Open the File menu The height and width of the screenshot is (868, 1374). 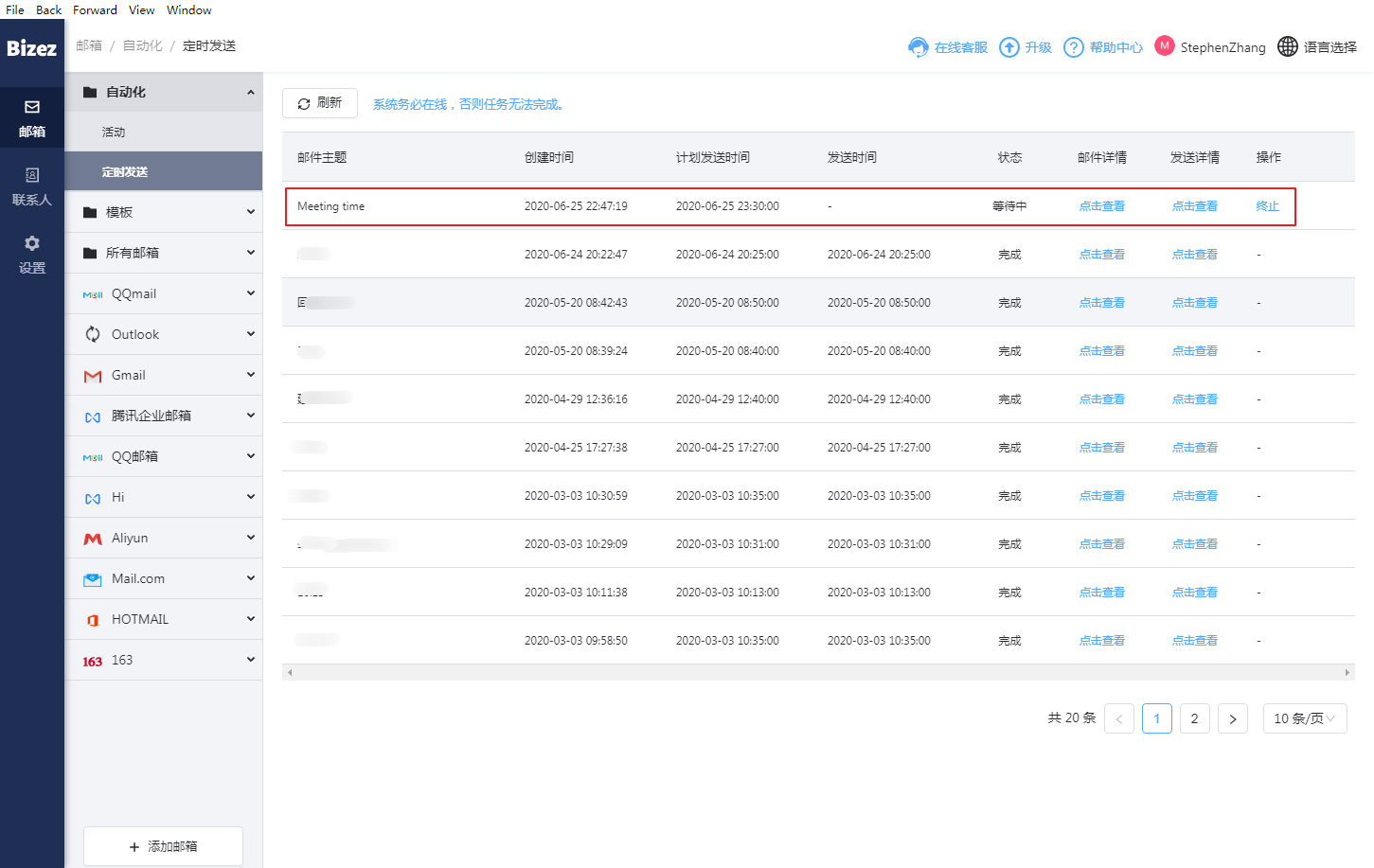point(15,9)
